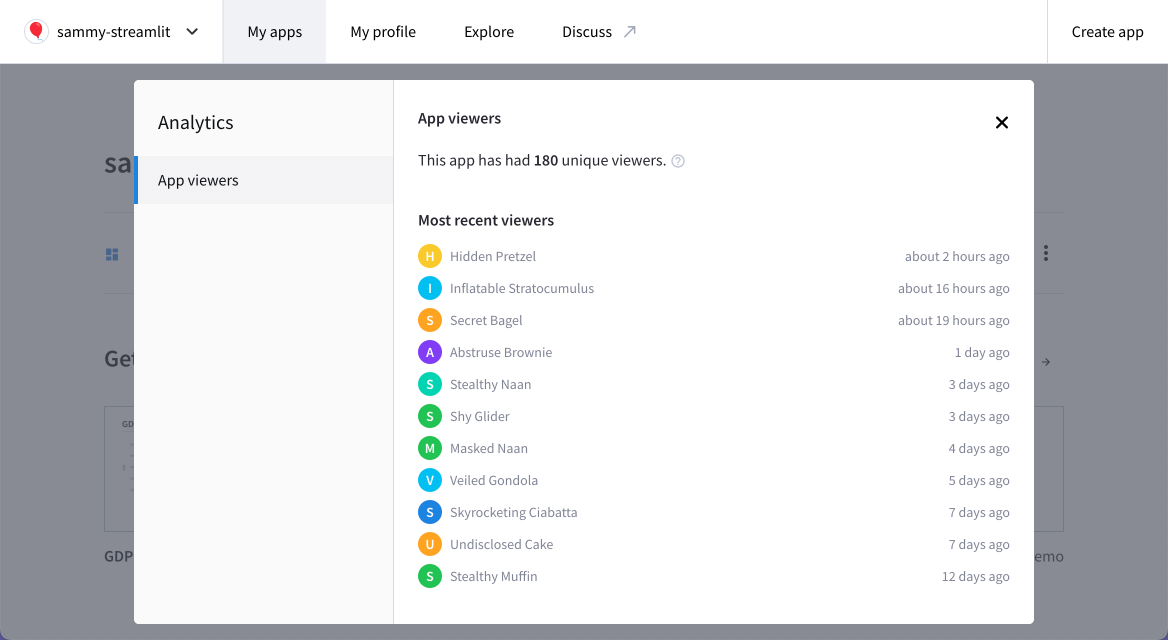Image resolution: width=1168 pixels, height=640 pixels.
Task: Select the Shy Glider viewer entry
Action: 479,416
